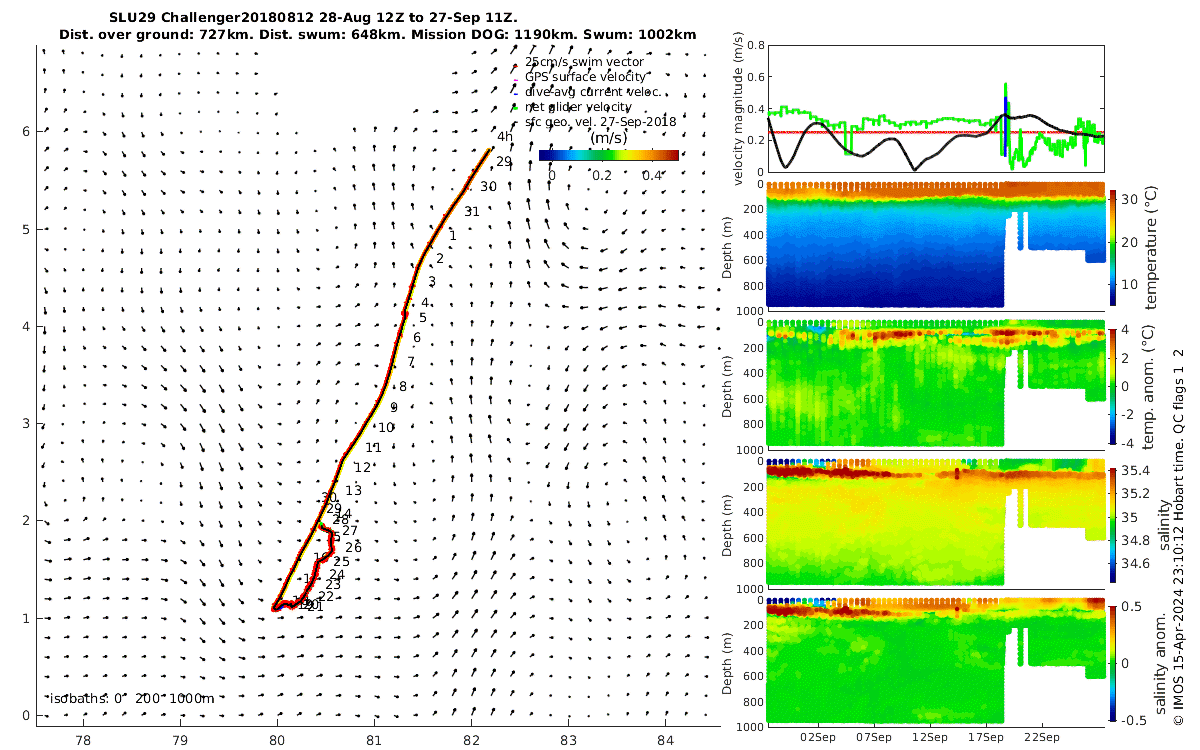Click the temp. anom. colorbar
Image resolution: width=1200 pixels, height=750 pixels.
click(x=1114, y=385)
